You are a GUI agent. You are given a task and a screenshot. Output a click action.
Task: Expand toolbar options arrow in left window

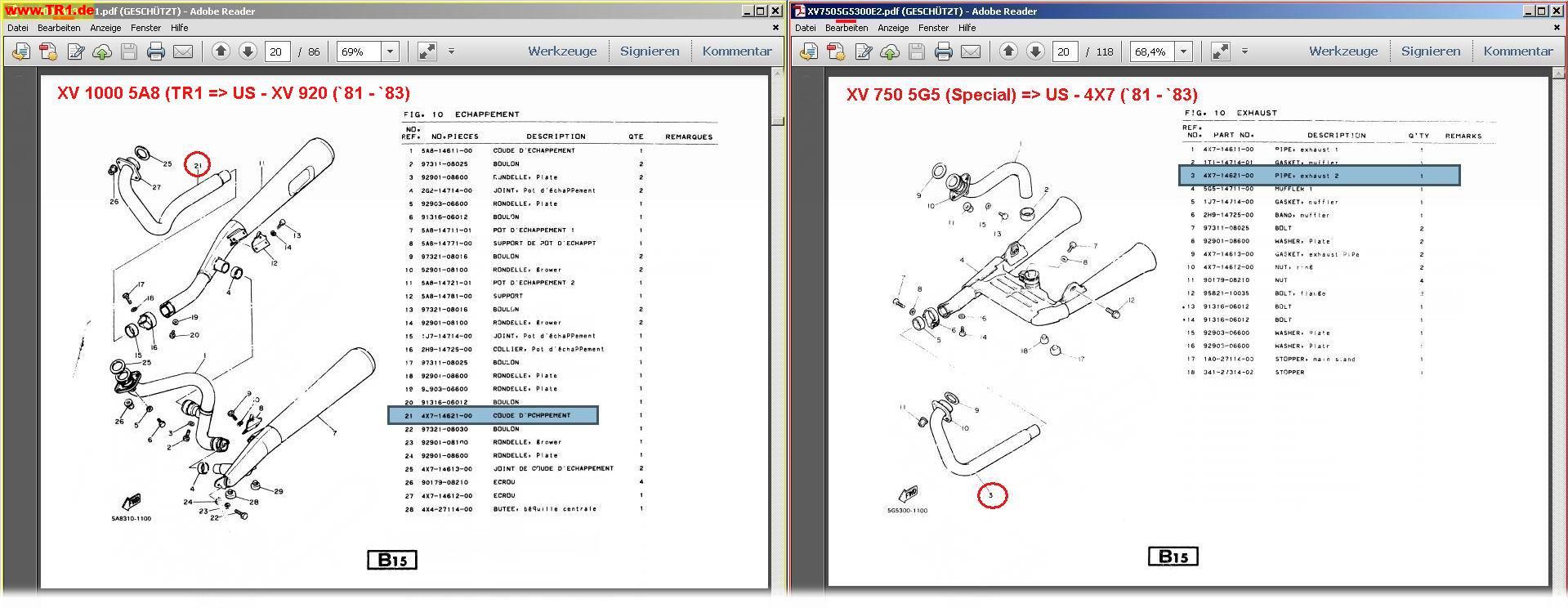click(x=451, y=51)
